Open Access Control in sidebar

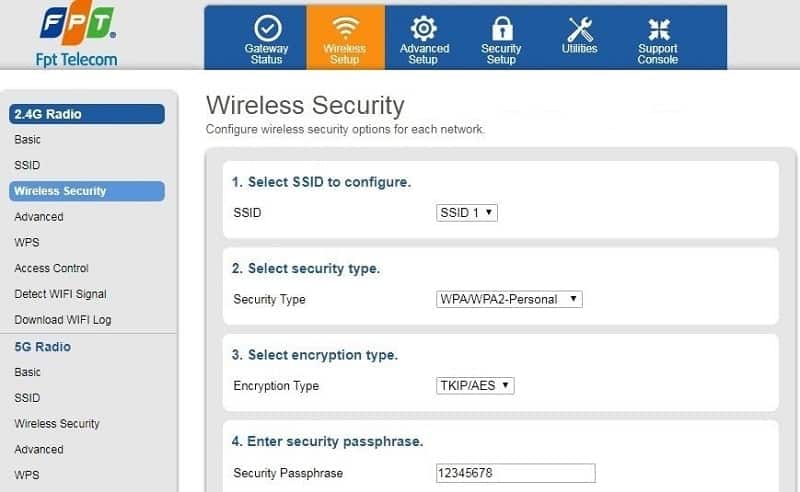52,268
